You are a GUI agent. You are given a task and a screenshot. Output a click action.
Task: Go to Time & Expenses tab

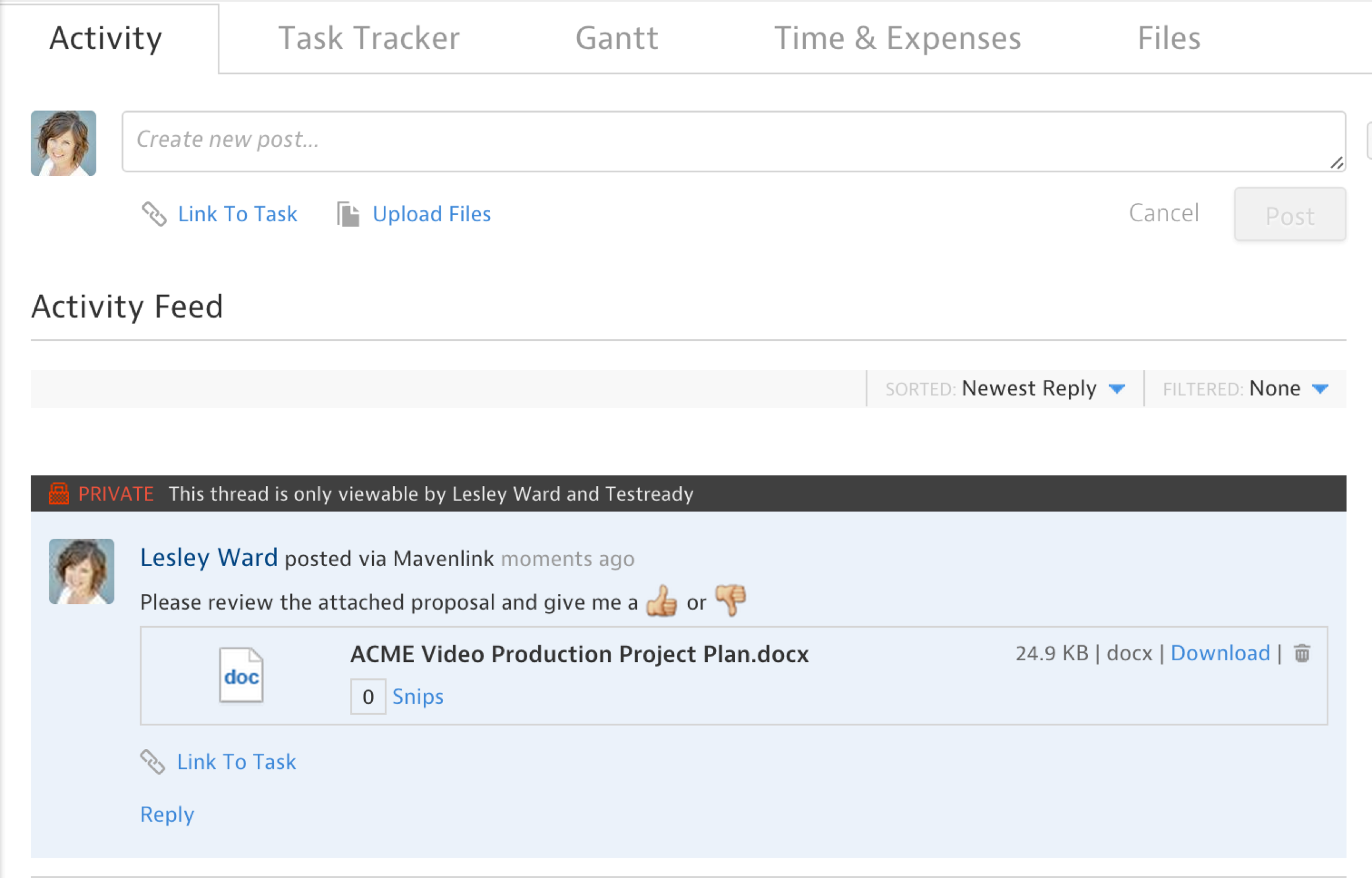tap(897, 38)
